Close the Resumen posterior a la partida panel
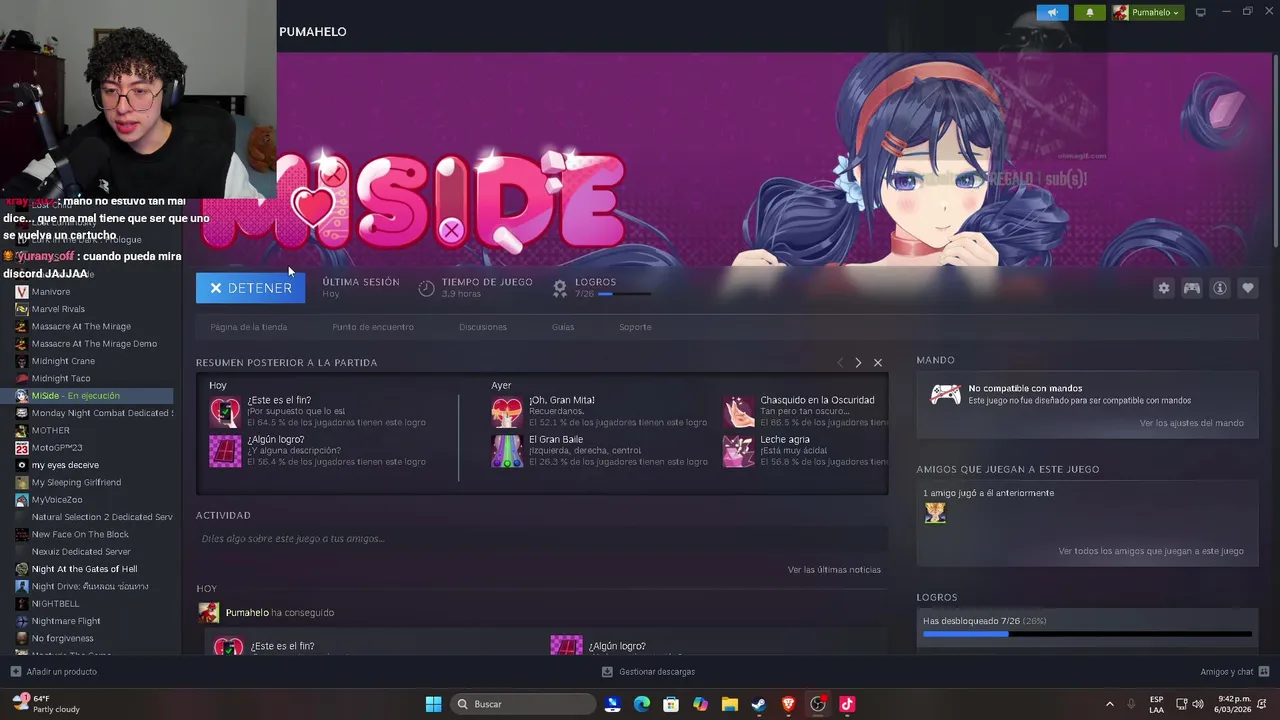The image size is (1280, 720). click(x=878, y=363)
